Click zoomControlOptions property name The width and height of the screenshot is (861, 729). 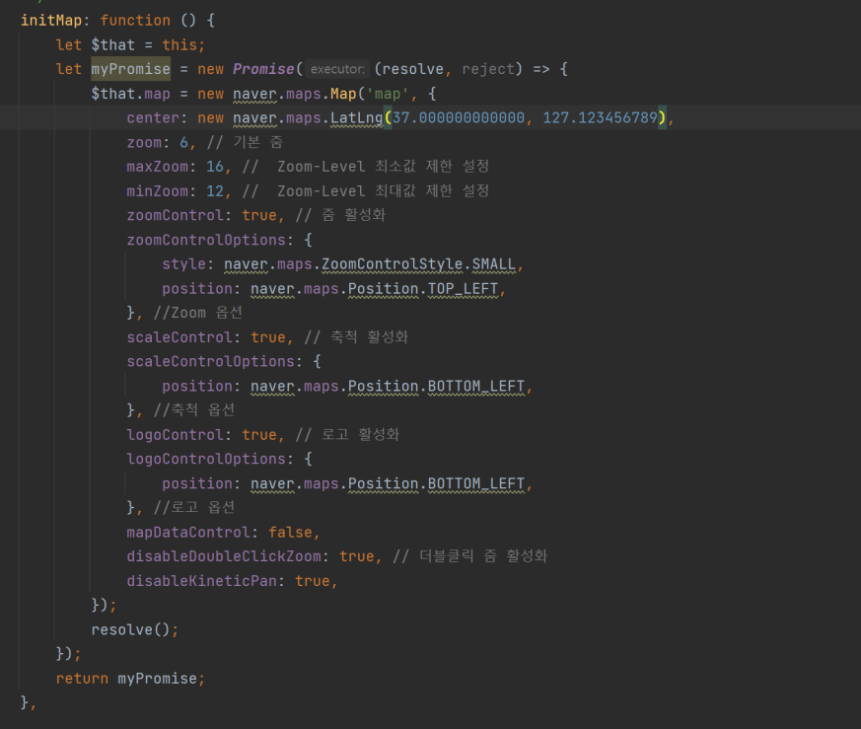coord(206,240)
